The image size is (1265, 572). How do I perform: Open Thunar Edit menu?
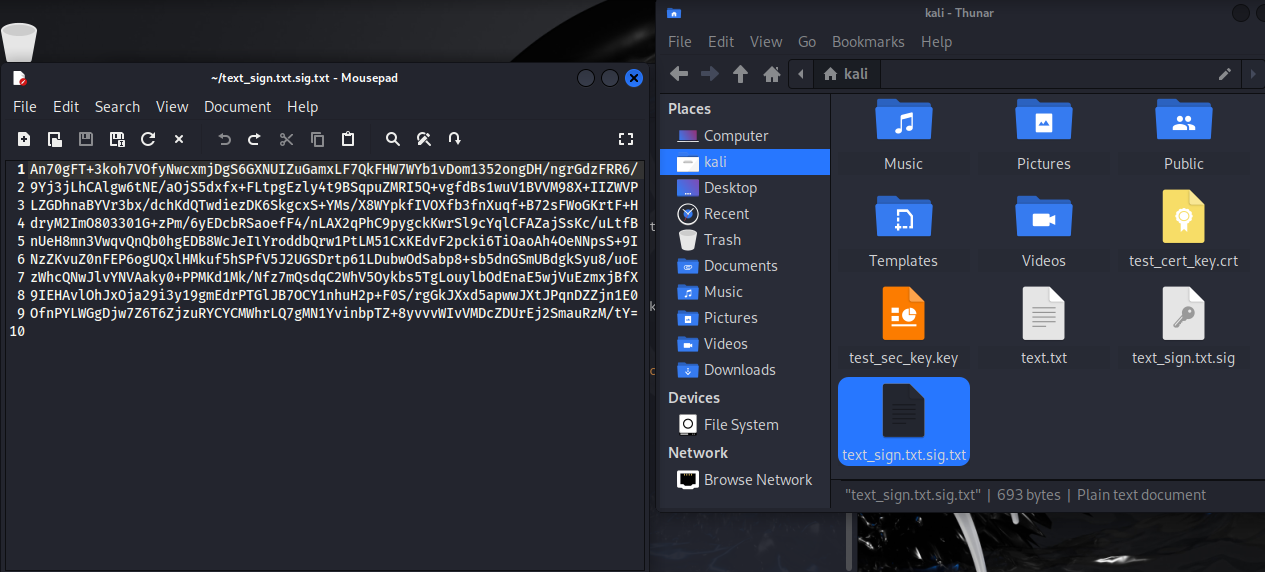[721, 42]
